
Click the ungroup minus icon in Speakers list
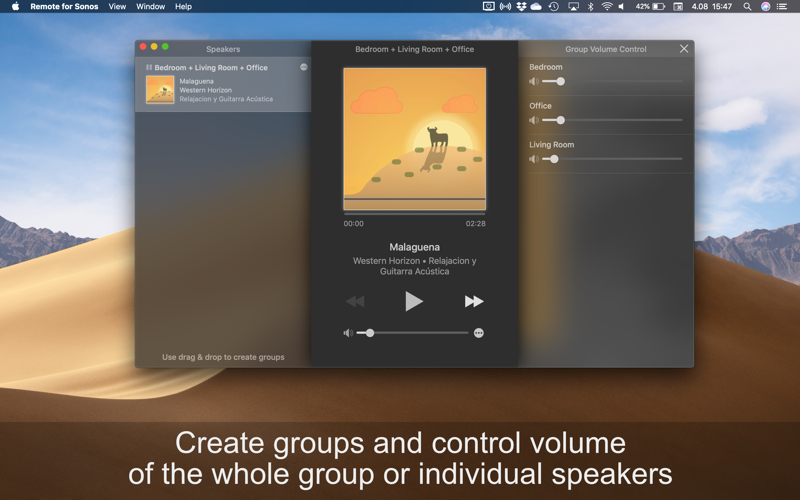(304, 67)
